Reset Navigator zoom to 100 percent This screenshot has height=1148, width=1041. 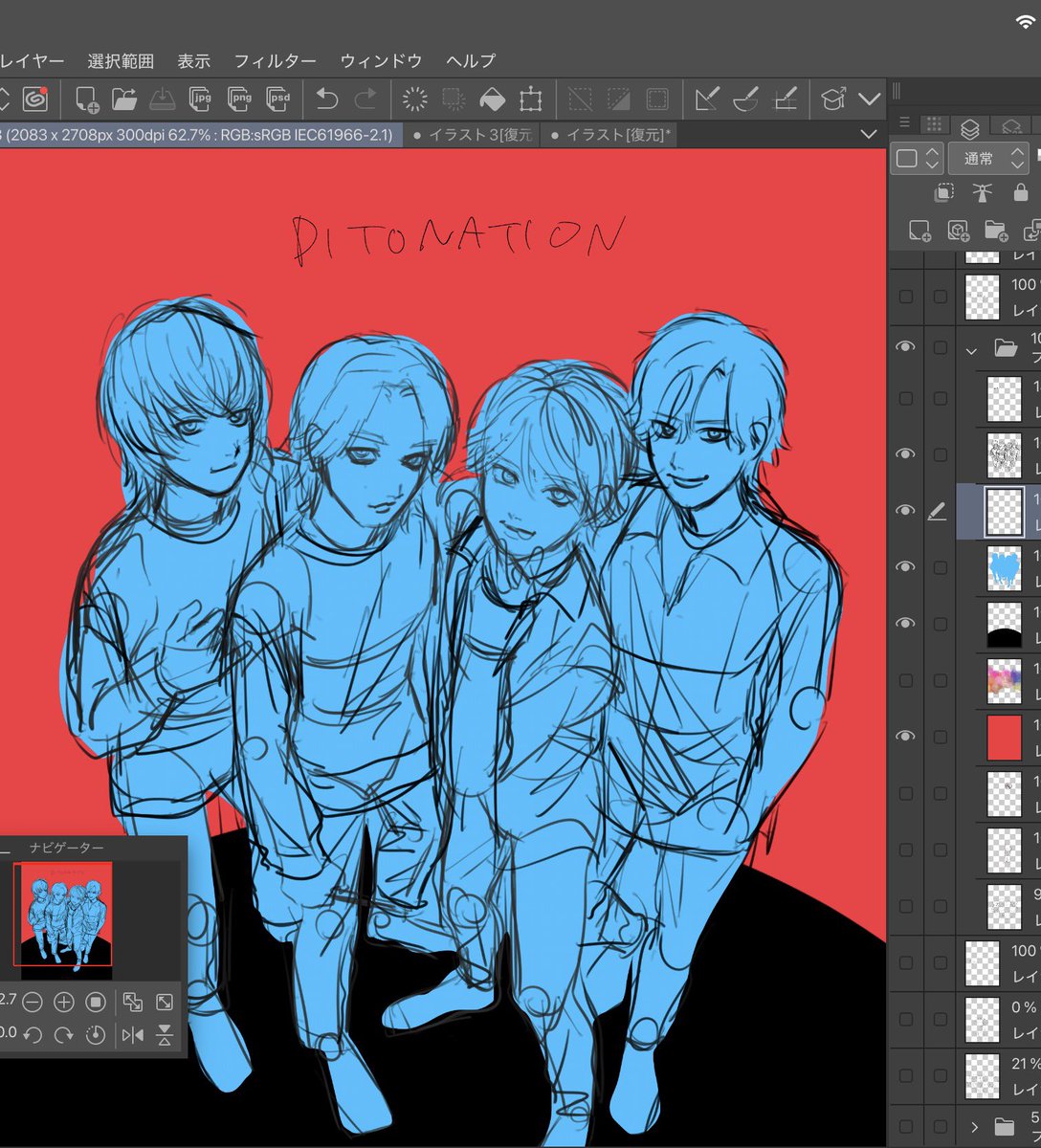coord(96,1003)
